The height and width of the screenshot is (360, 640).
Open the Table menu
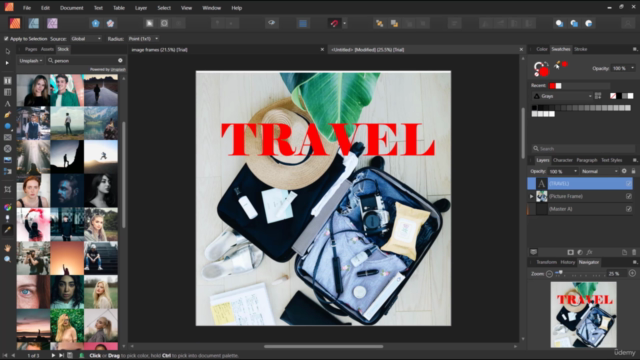[x=119, y=8]
